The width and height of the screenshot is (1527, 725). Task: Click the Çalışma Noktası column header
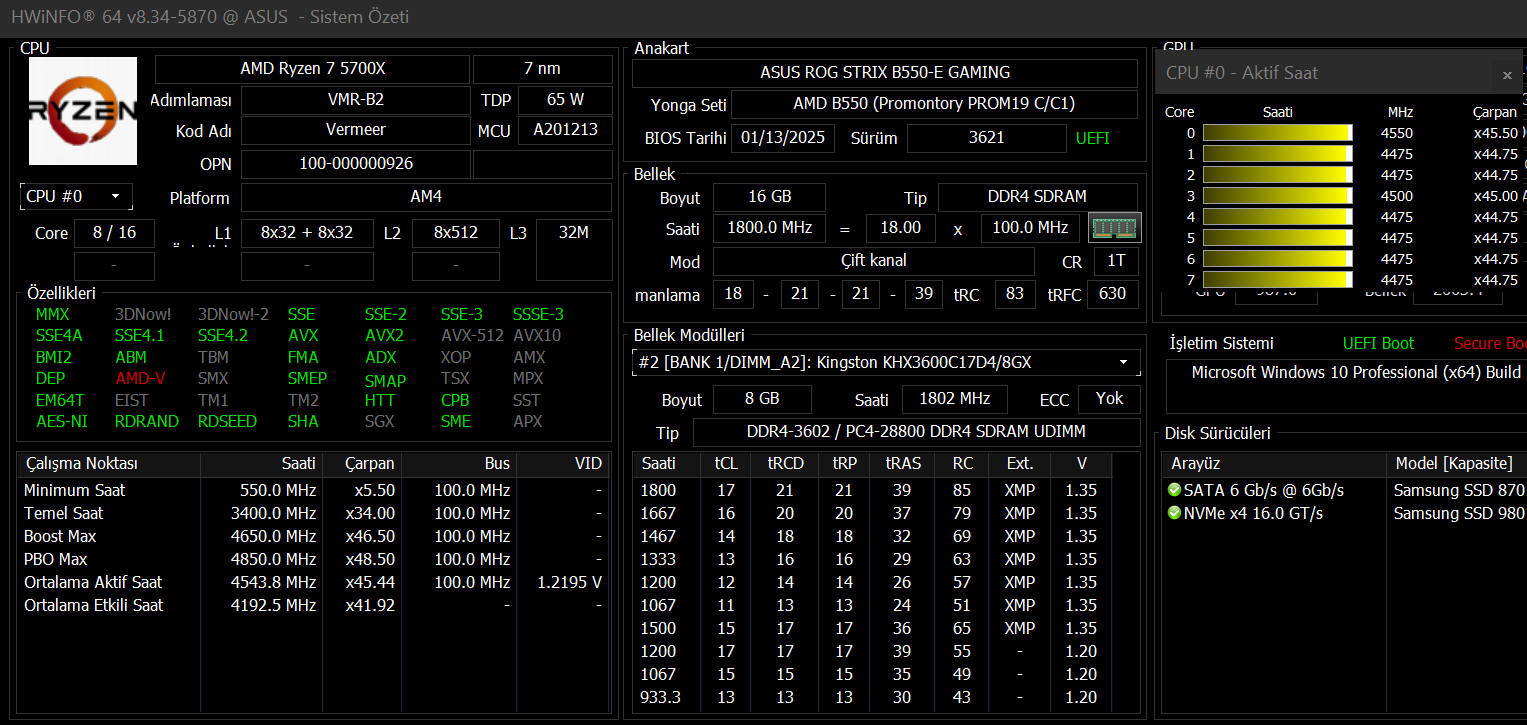[109, 464]
